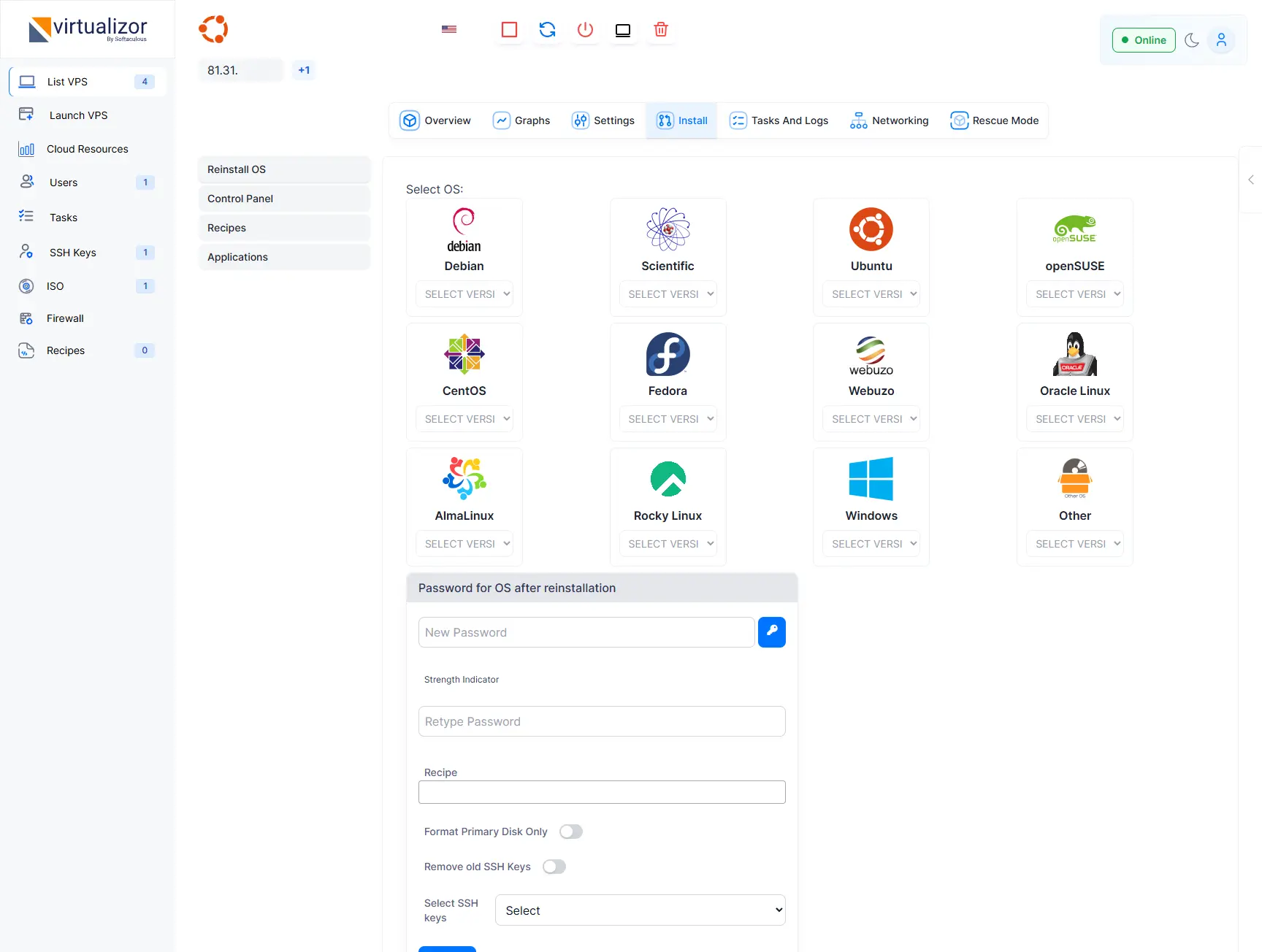Image resolution: width=1262 pixels, height=952 pixels.
Task: Open the VNC console monitor icon
Action: [623, 30]
